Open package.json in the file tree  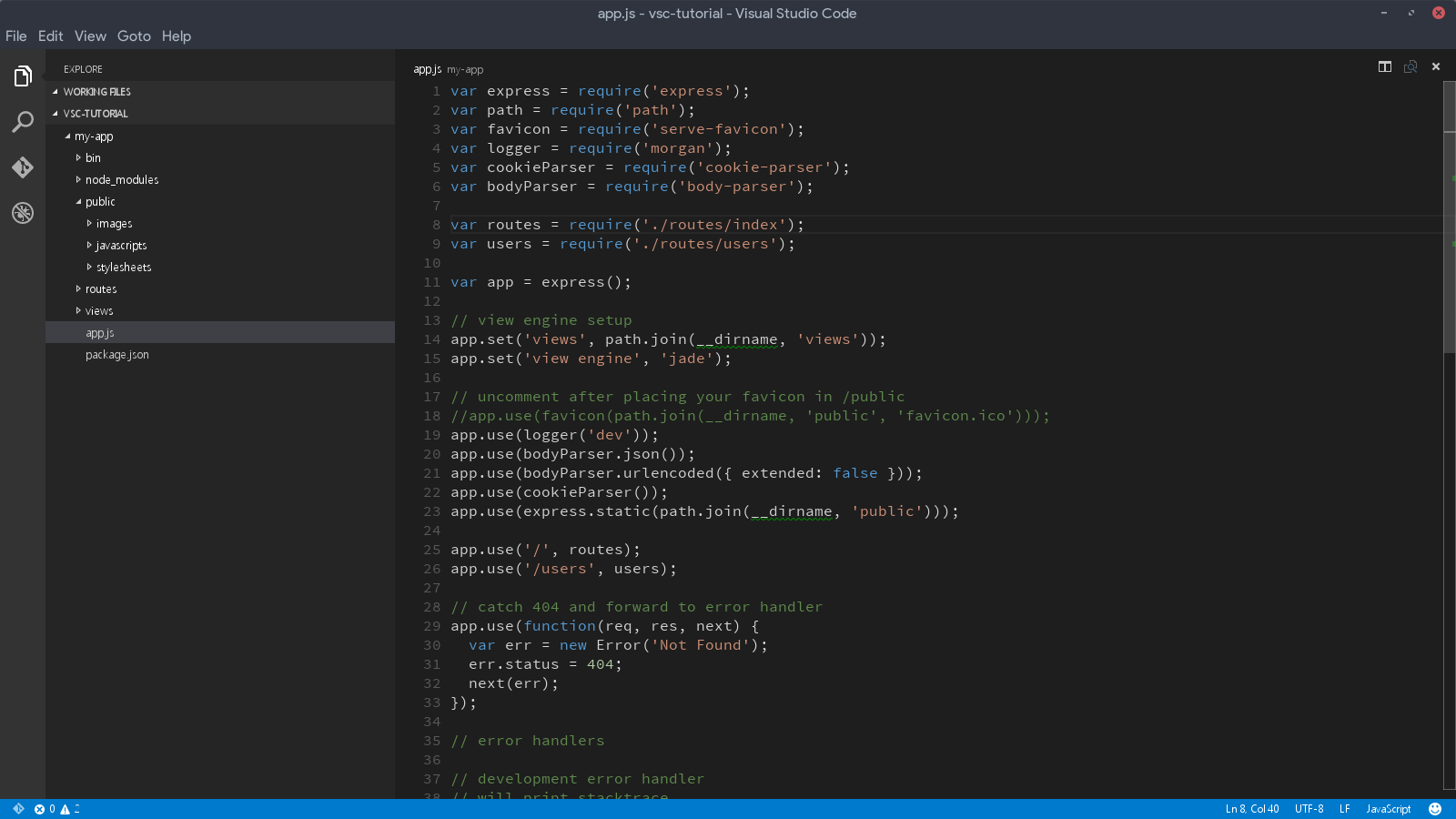(220, 355)
